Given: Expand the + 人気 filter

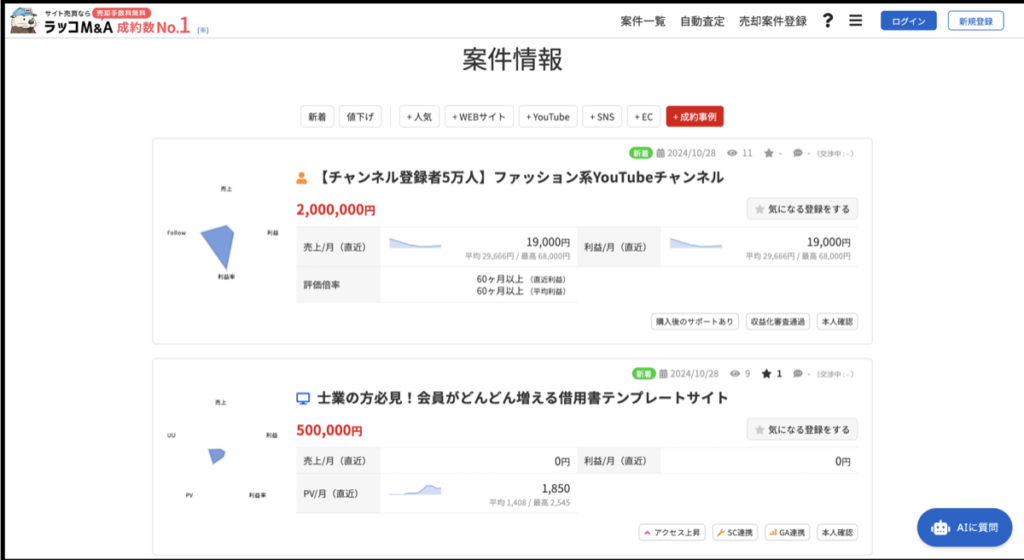Looking at the screenshot, I should tap(419, 117).
